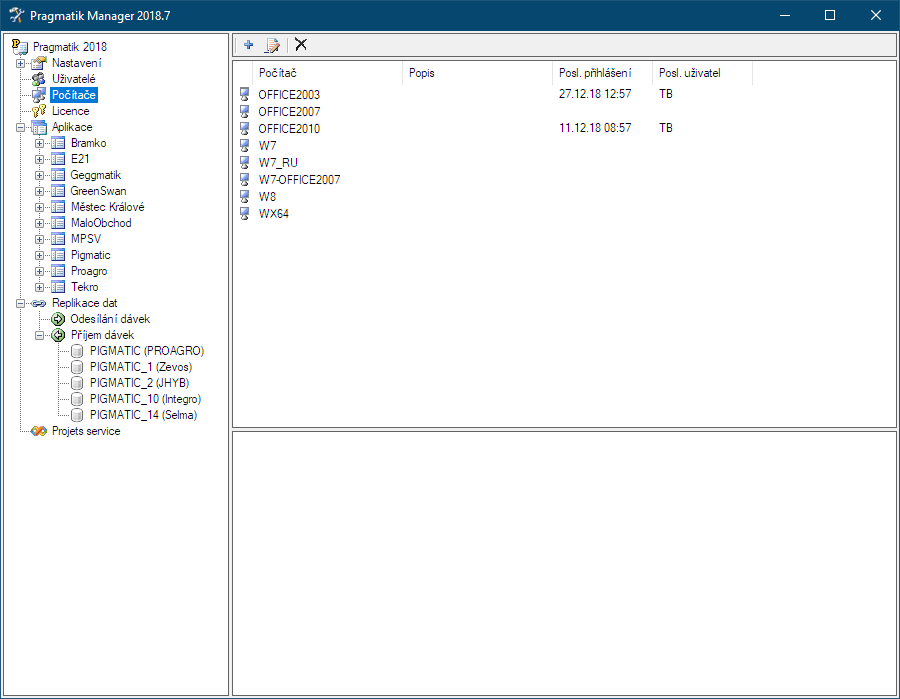Image resolution: width=900 pixels, height=699 pixels.
Task: Click the Replikace dat chain icon
Action: pos(38,303)
